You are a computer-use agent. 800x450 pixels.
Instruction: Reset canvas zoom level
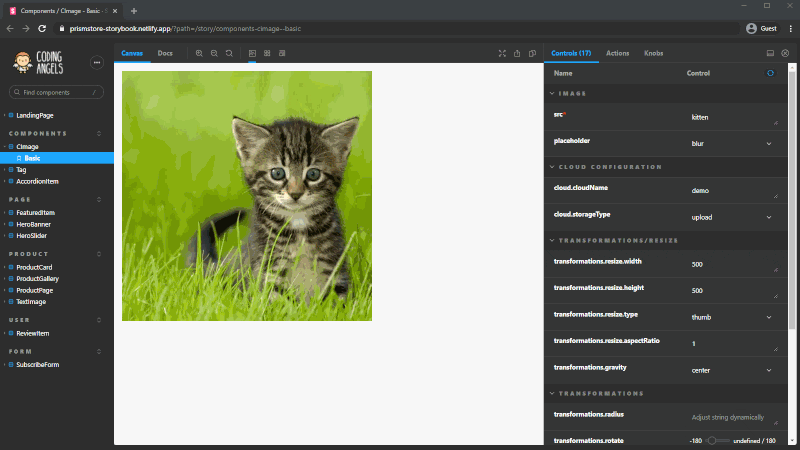[229, 53]
